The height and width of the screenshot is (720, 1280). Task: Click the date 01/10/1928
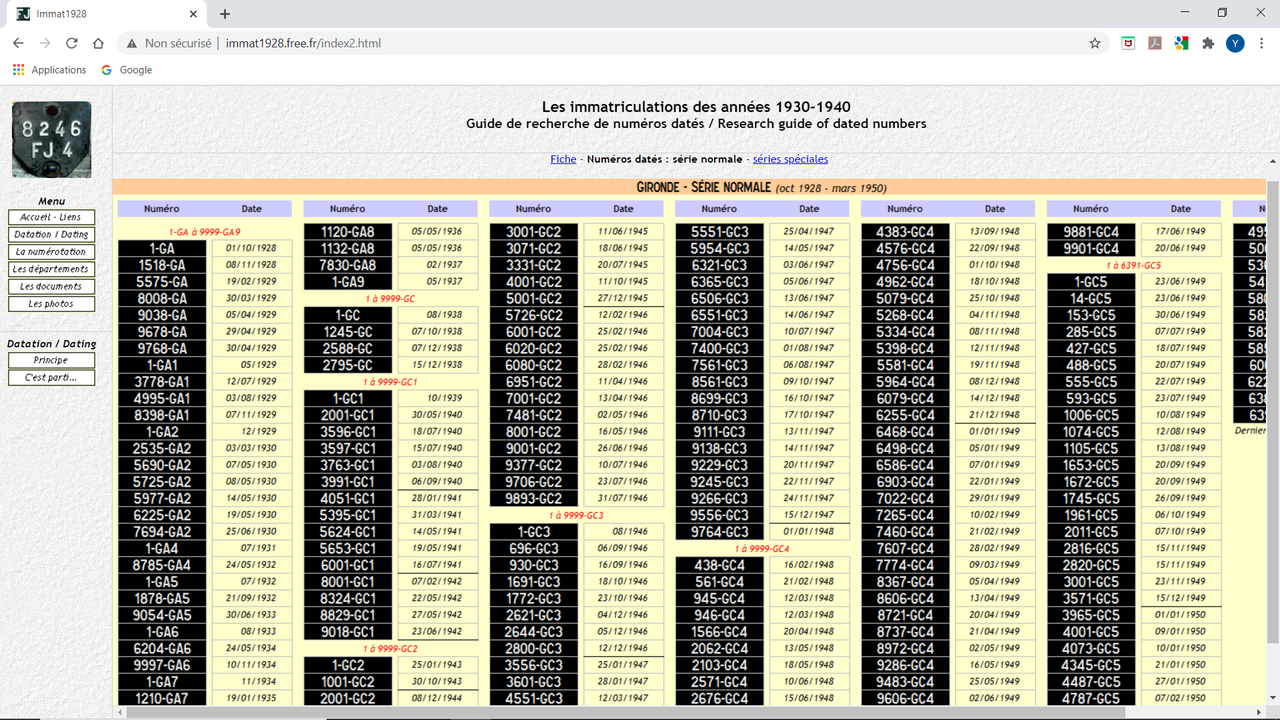(x=252, y=248)
